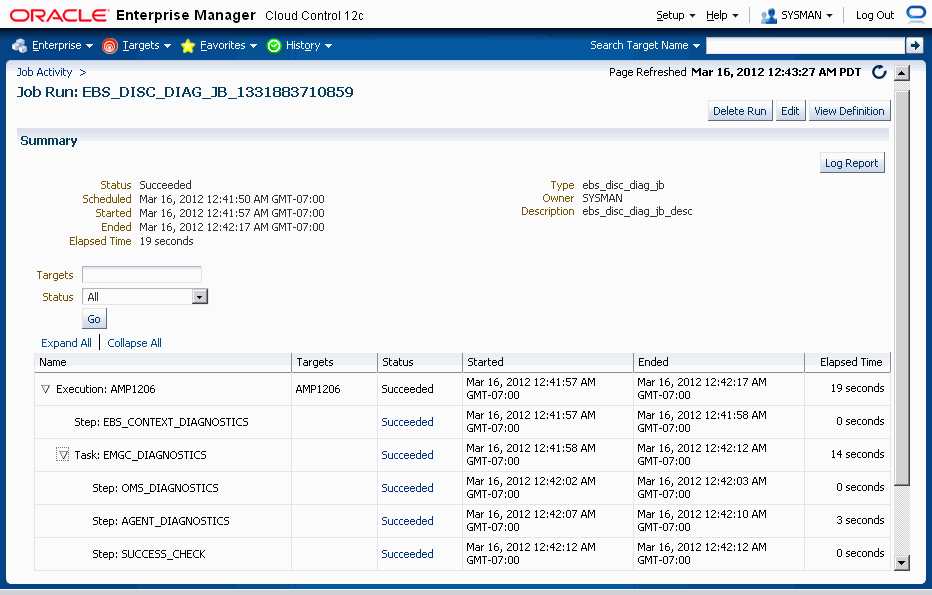Click the Status column header
The width and height of the screenshot is (932, 595).
coord(420,362)
